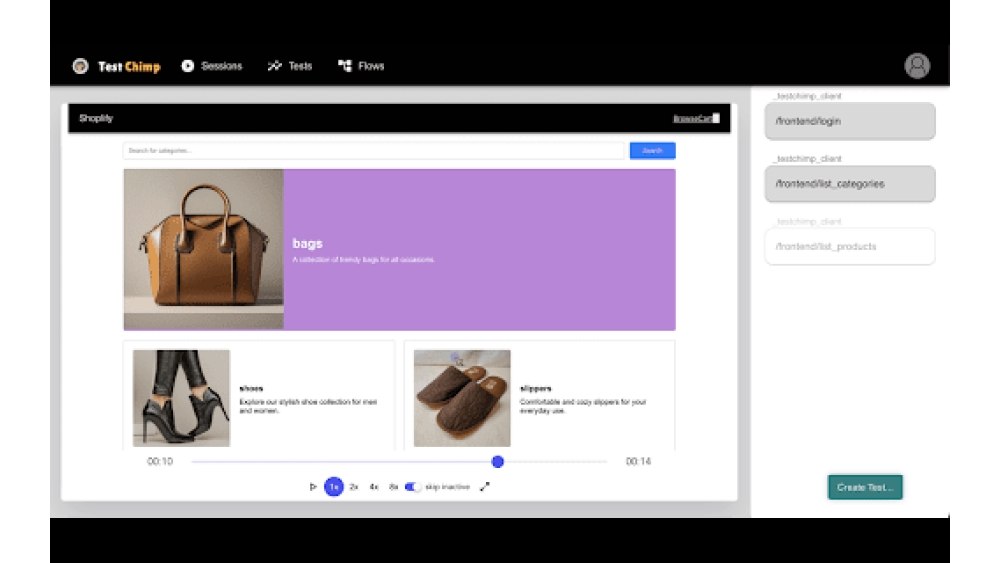Image resolution: width=1000 pixels, height=563 pixels.
Task: Select the /frontend/list_products step
Action: pyautogui.click(x=850, y=246)
